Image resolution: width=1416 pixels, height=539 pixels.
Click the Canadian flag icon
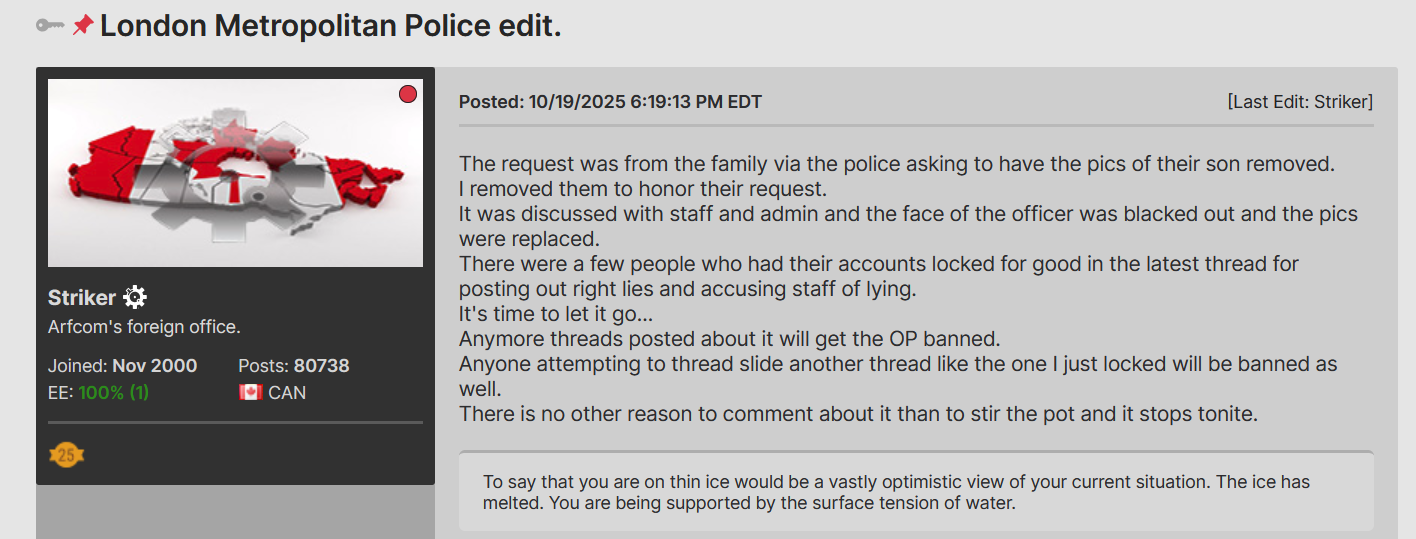(x=250, y=393)
